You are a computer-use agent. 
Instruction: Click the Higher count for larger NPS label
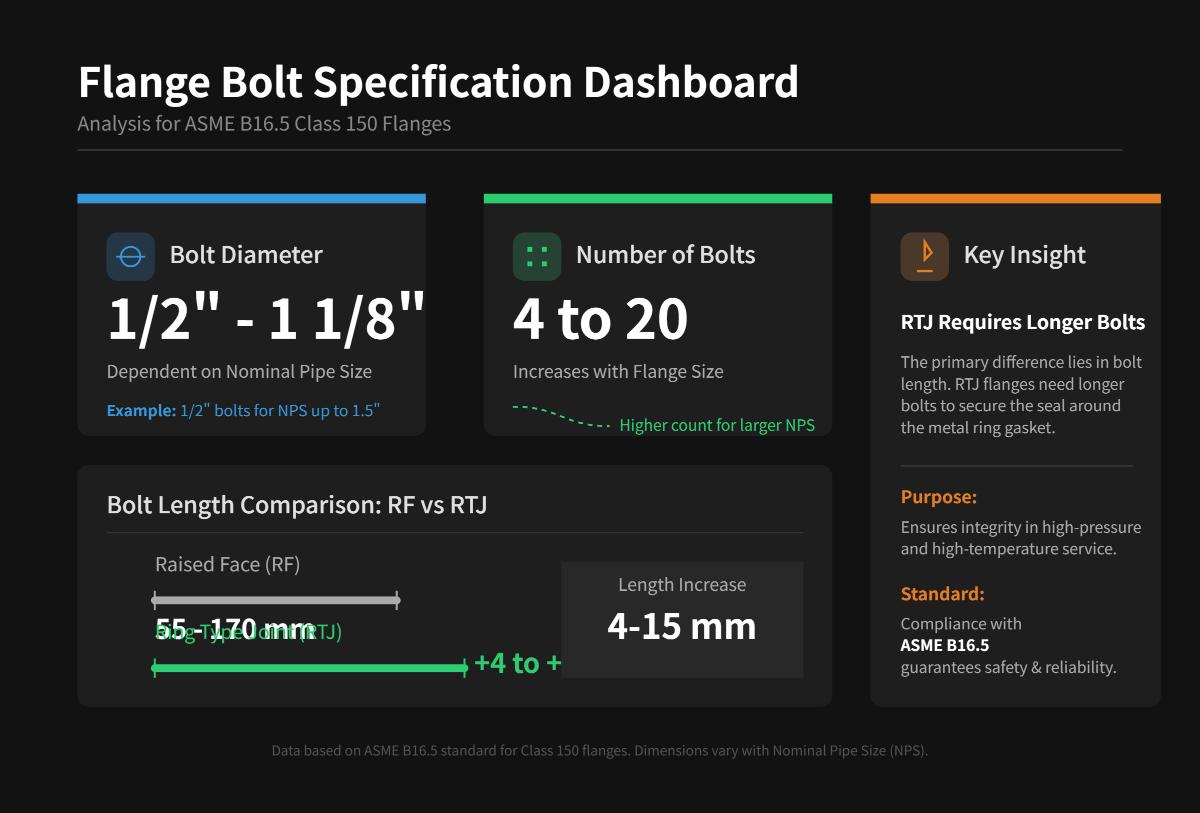point(717,426)
